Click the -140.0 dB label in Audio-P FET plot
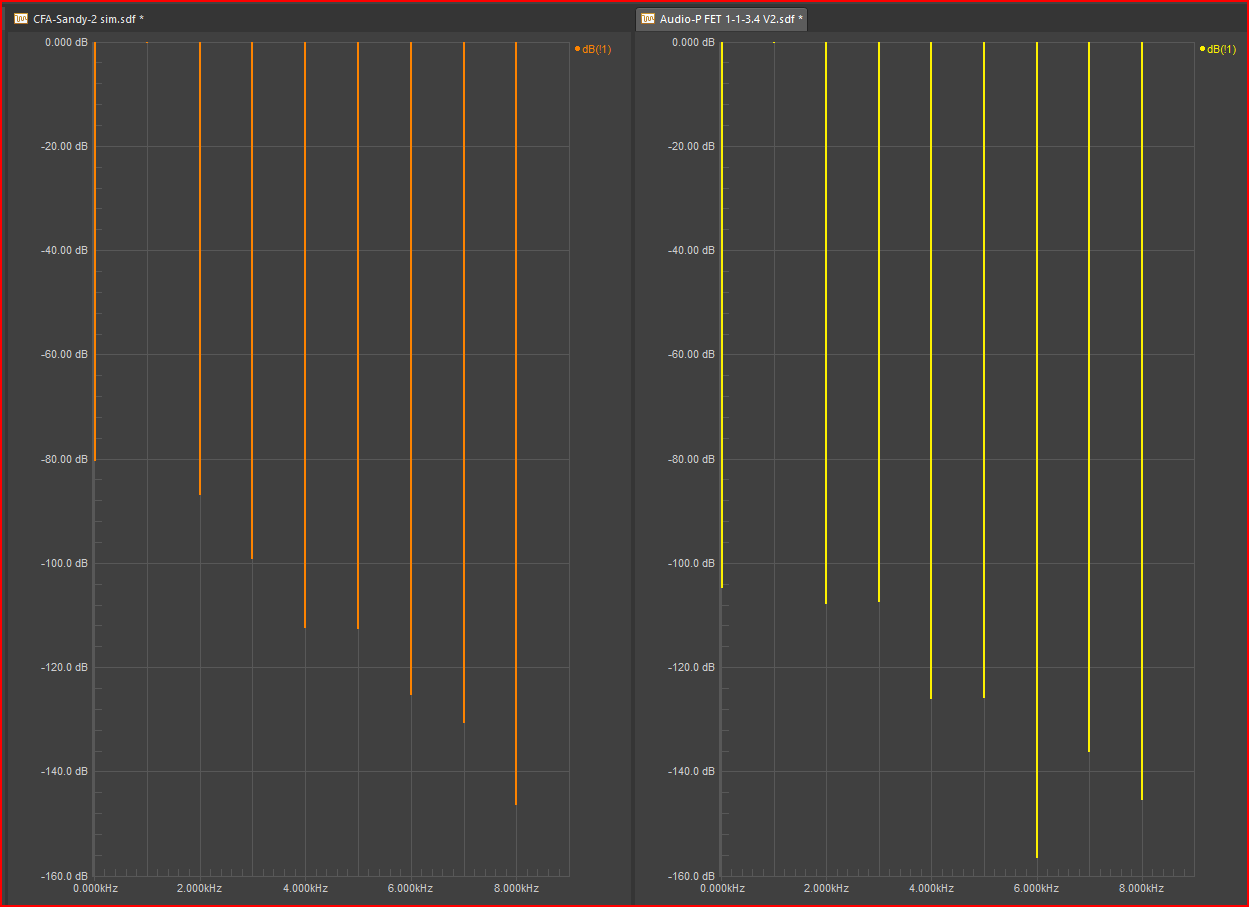1249x907 pixels. (690, 771)
